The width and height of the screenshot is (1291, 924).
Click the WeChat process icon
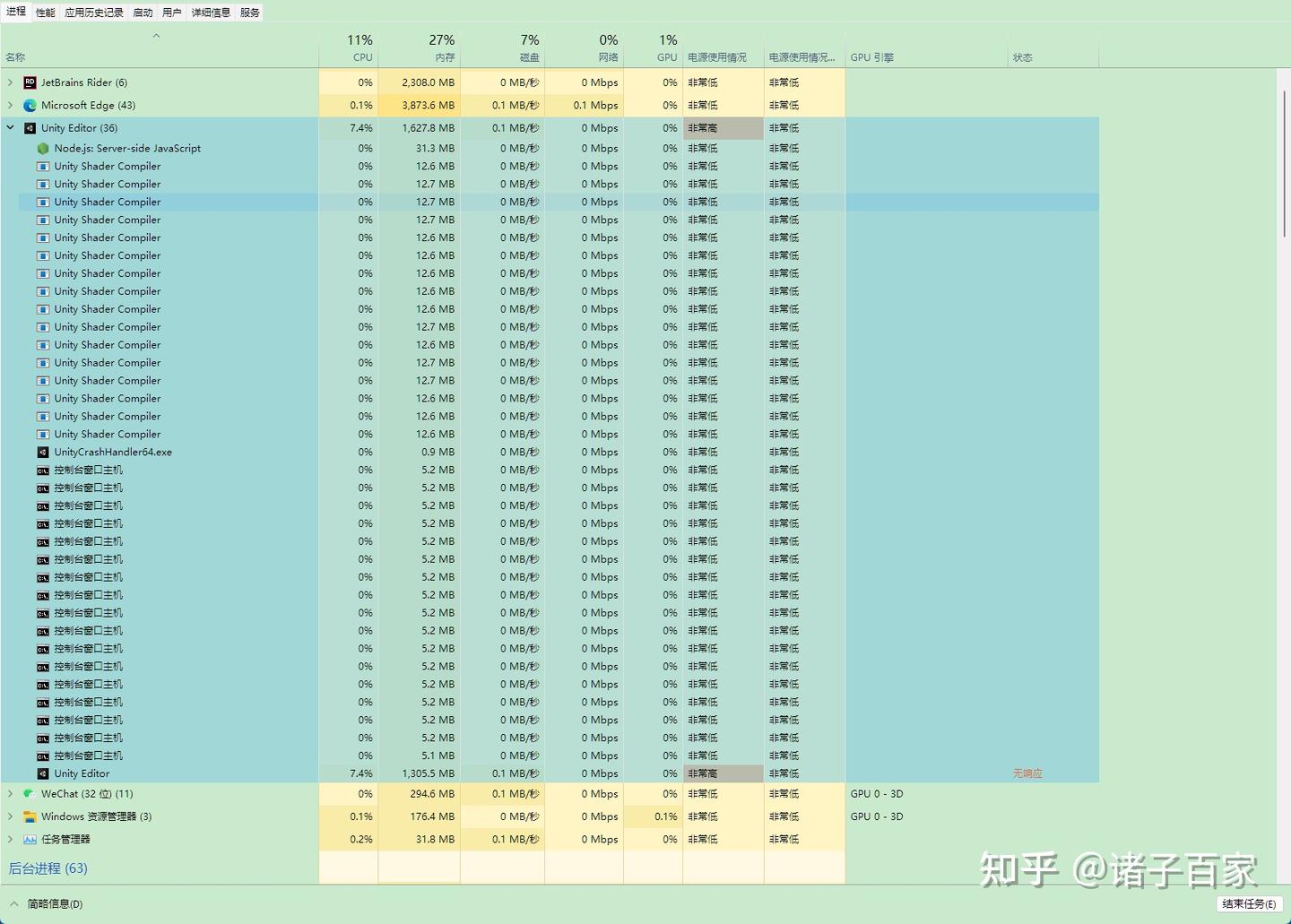(x=30, y=794)
